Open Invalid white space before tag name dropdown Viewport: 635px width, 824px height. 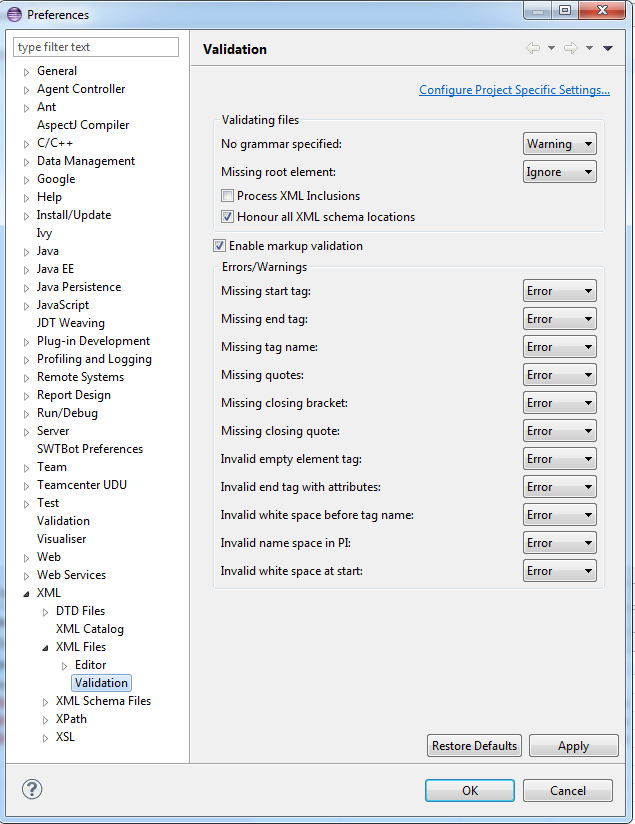pos(559,515)
